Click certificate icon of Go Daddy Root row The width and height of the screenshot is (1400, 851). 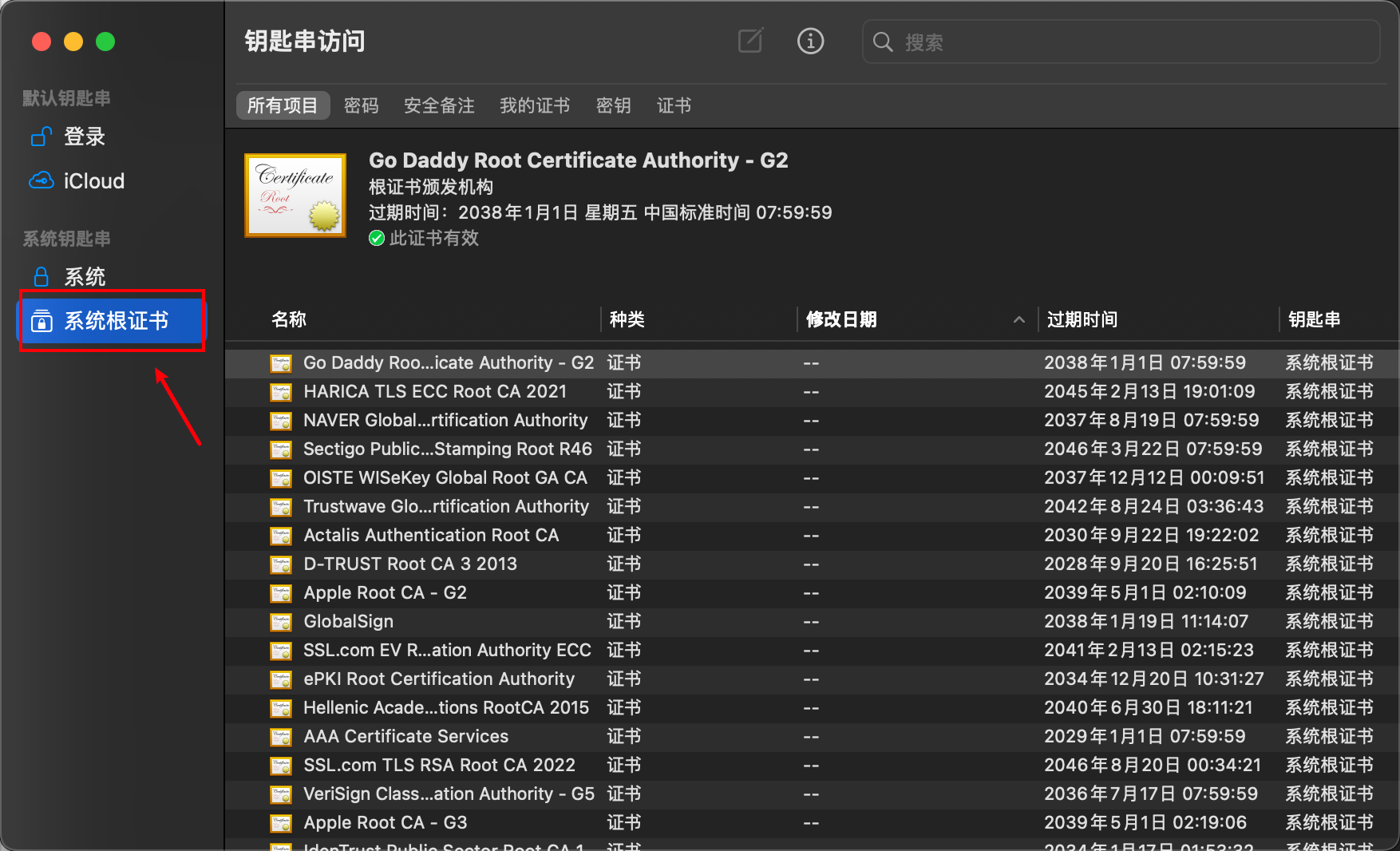coord(281,363)
